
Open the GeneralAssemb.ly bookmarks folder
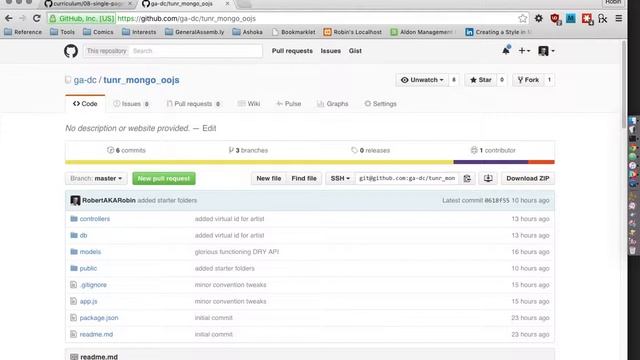(x=195, y=32)
